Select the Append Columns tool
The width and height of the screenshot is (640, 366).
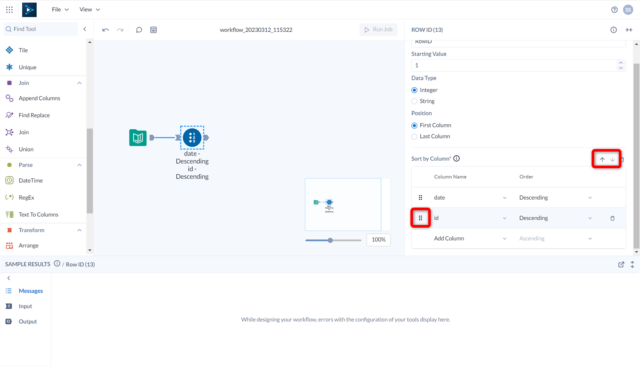39,98
